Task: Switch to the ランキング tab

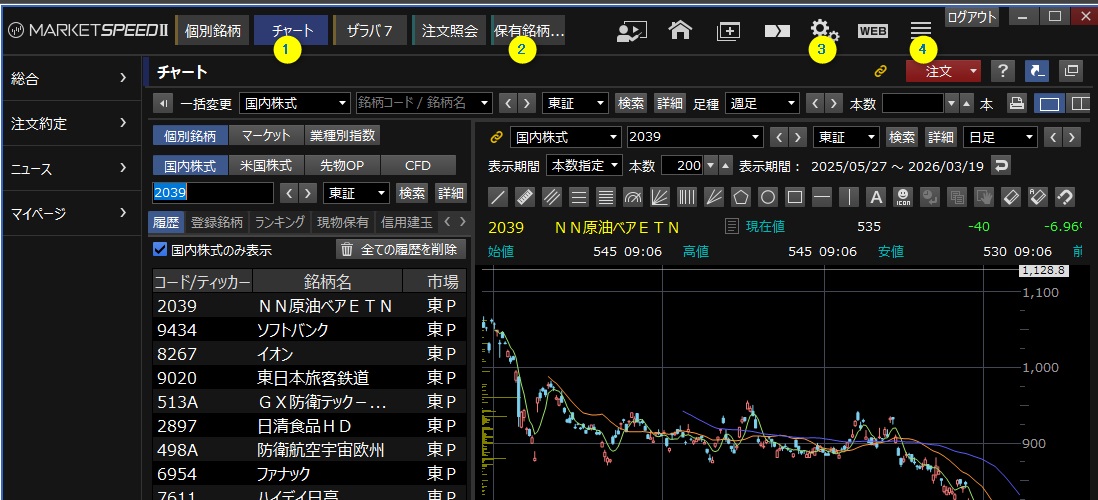Action: (x=279, y=222)
